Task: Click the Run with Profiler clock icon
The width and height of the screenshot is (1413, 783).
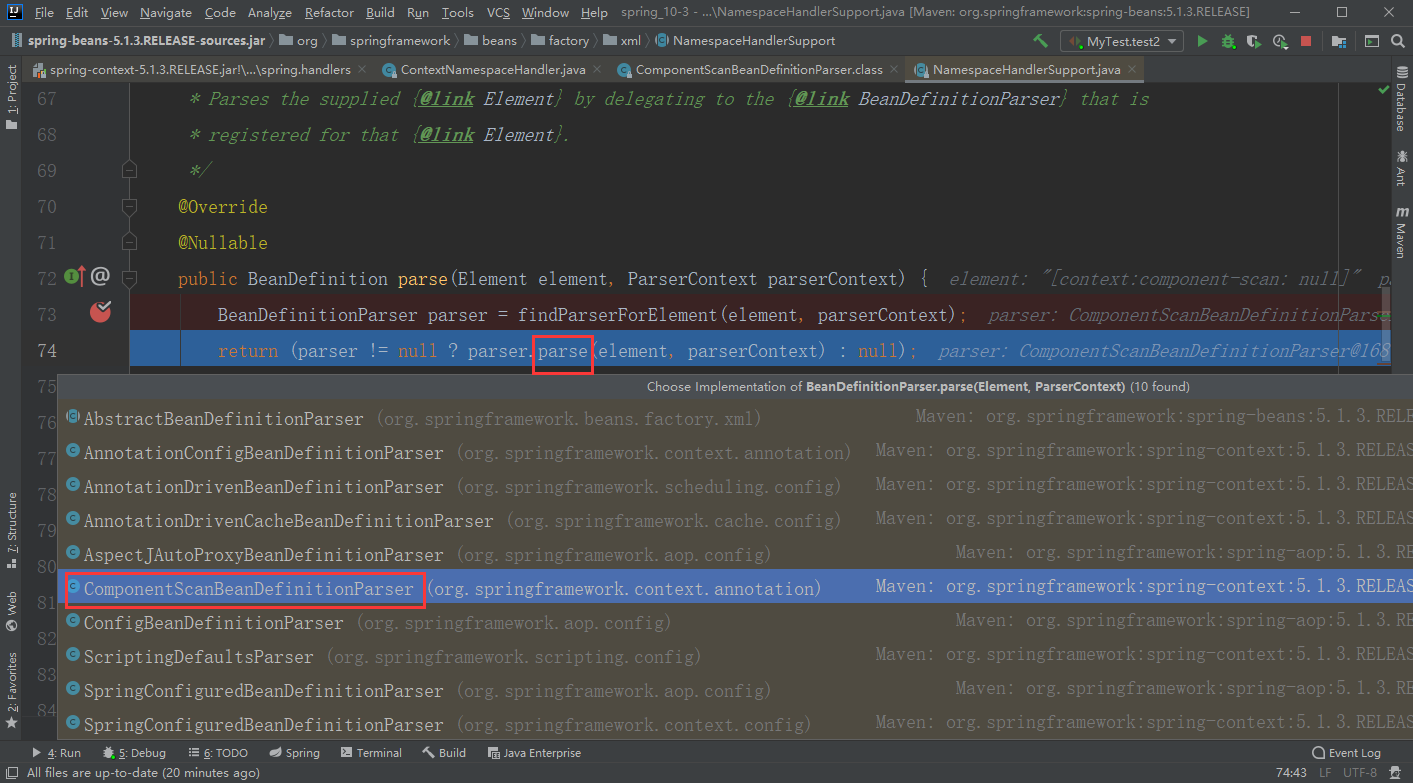Action: click(1280, 41)
